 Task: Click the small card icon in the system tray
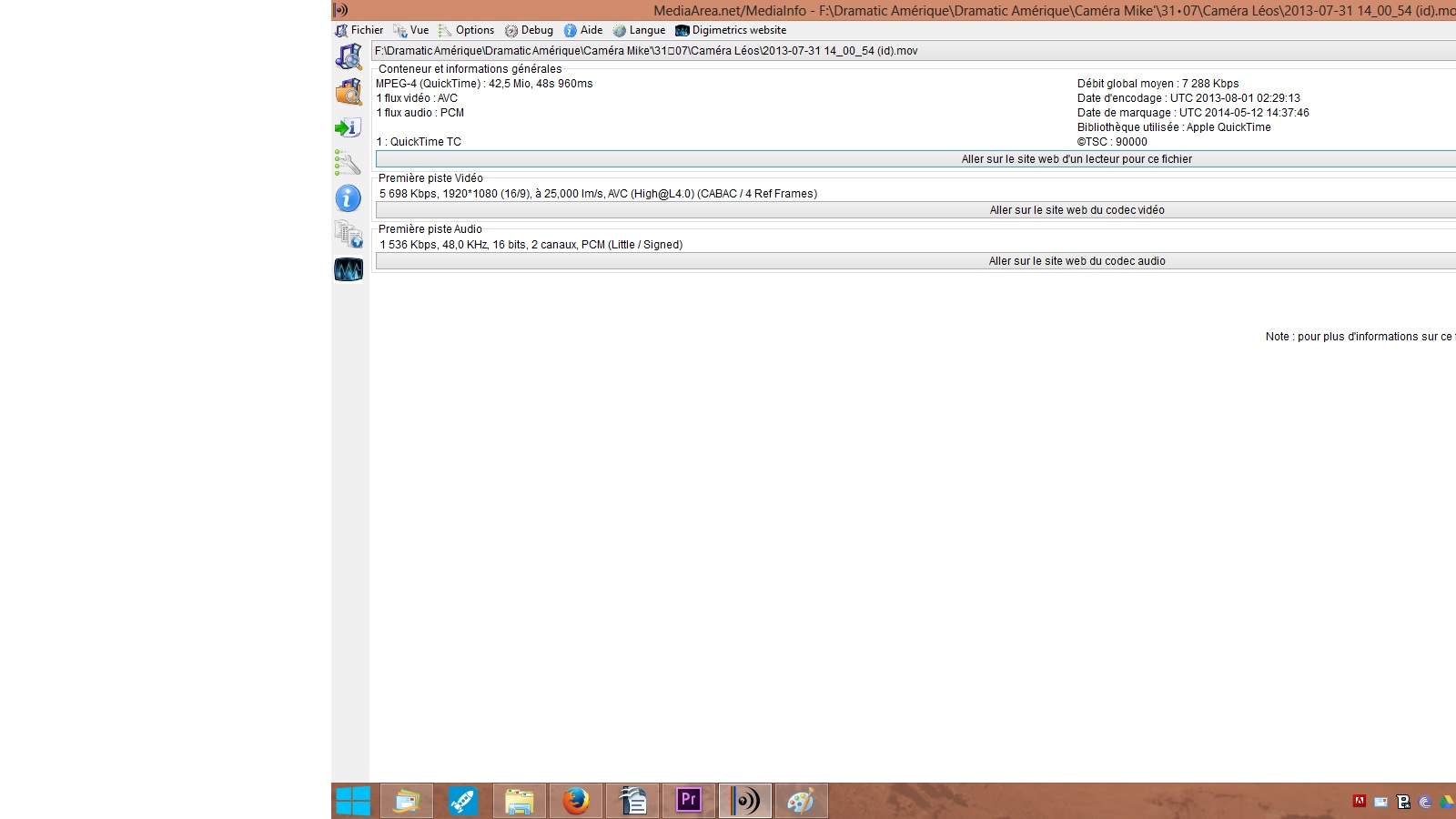[x=1381, y=802]
